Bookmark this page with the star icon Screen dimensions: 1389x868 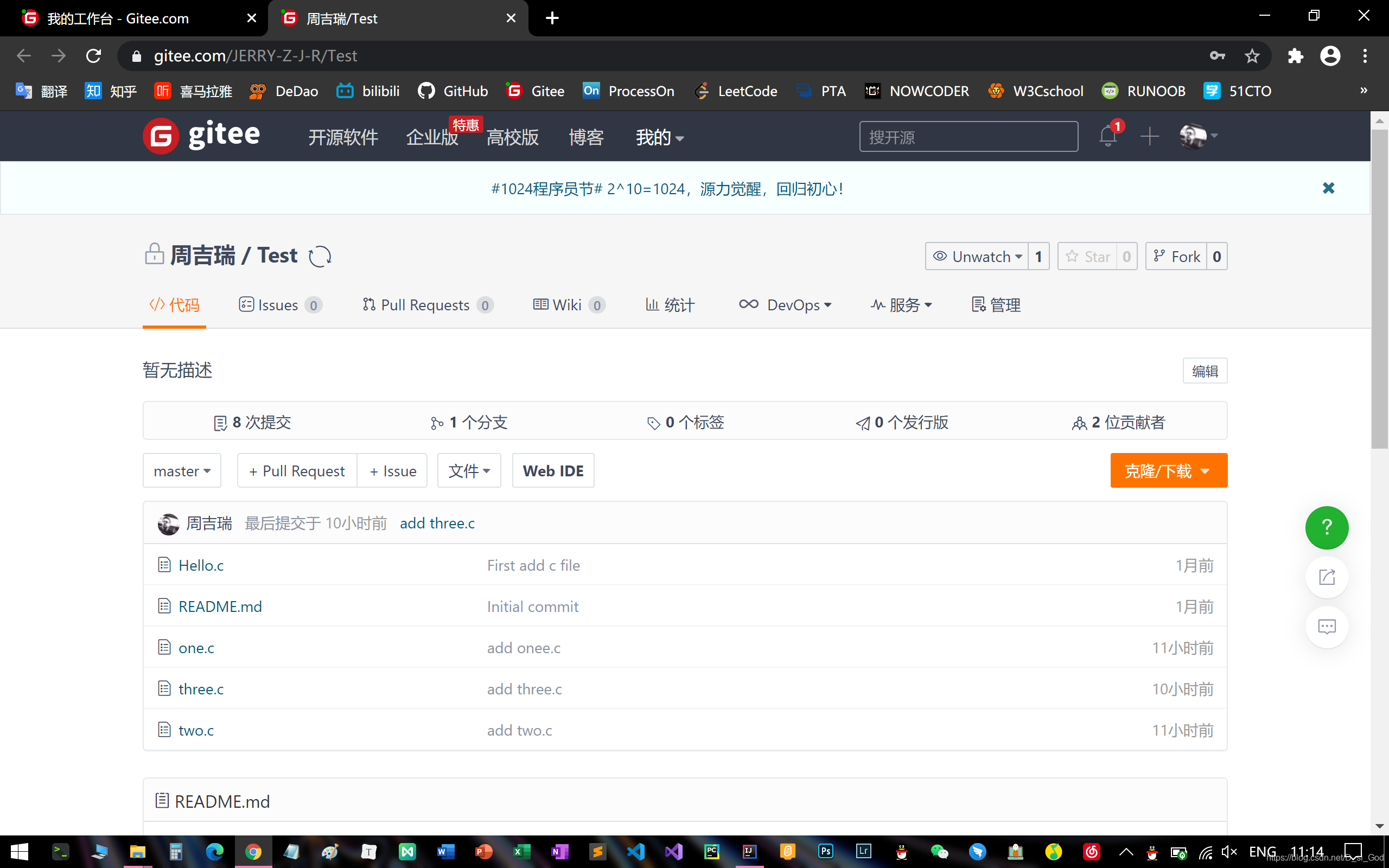[1252, 56]
